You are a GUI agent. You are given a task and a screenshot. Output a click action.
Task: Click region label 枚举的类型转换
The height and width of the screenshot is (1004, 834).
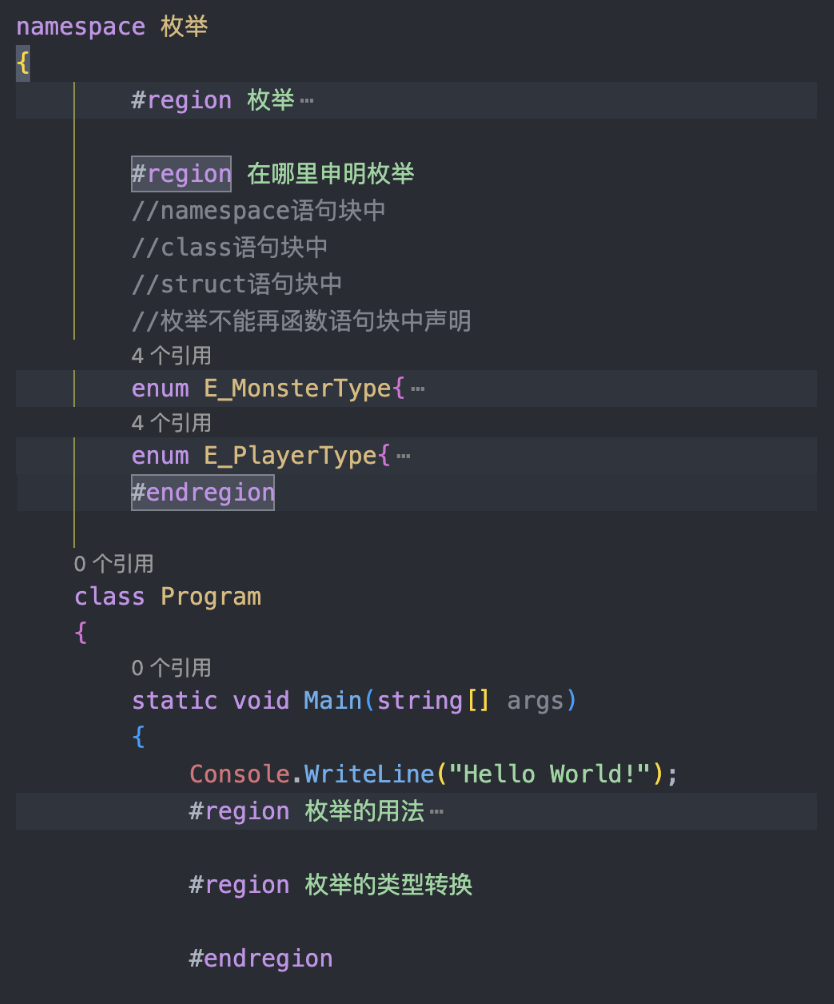point(389,885)
